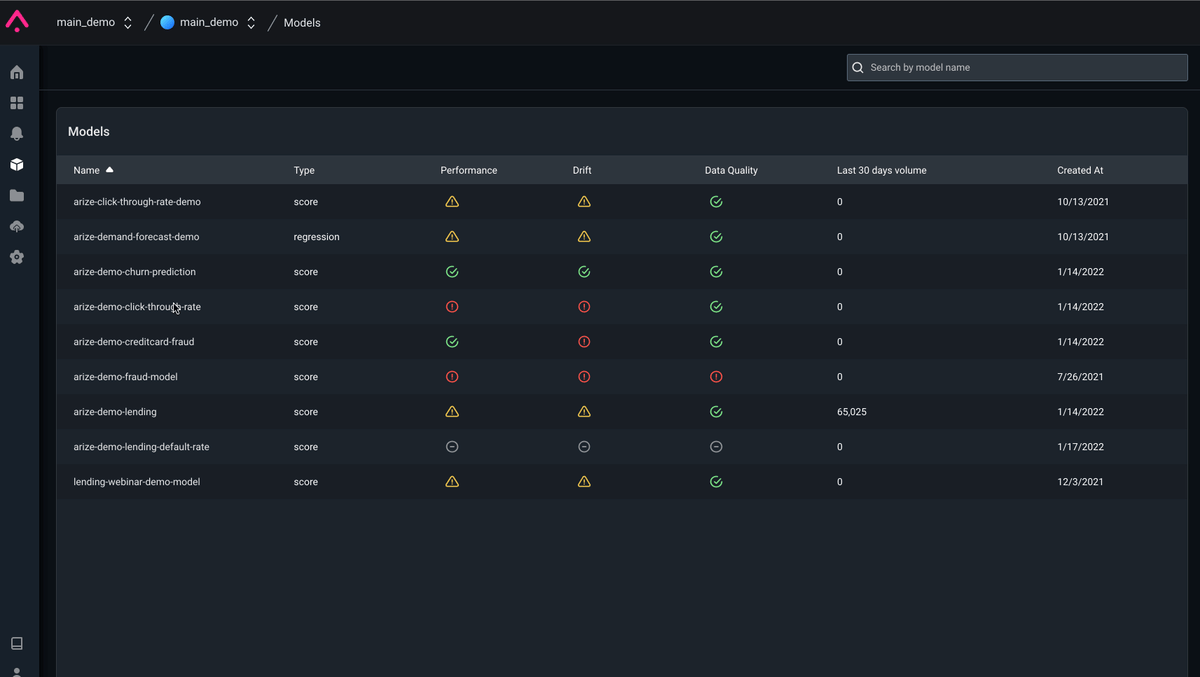Click Data Quality check icon for arize-demand-forecast-demo
Image resolution: width=1200 pixels, height=677 pixels.
(x=716, y=237)
